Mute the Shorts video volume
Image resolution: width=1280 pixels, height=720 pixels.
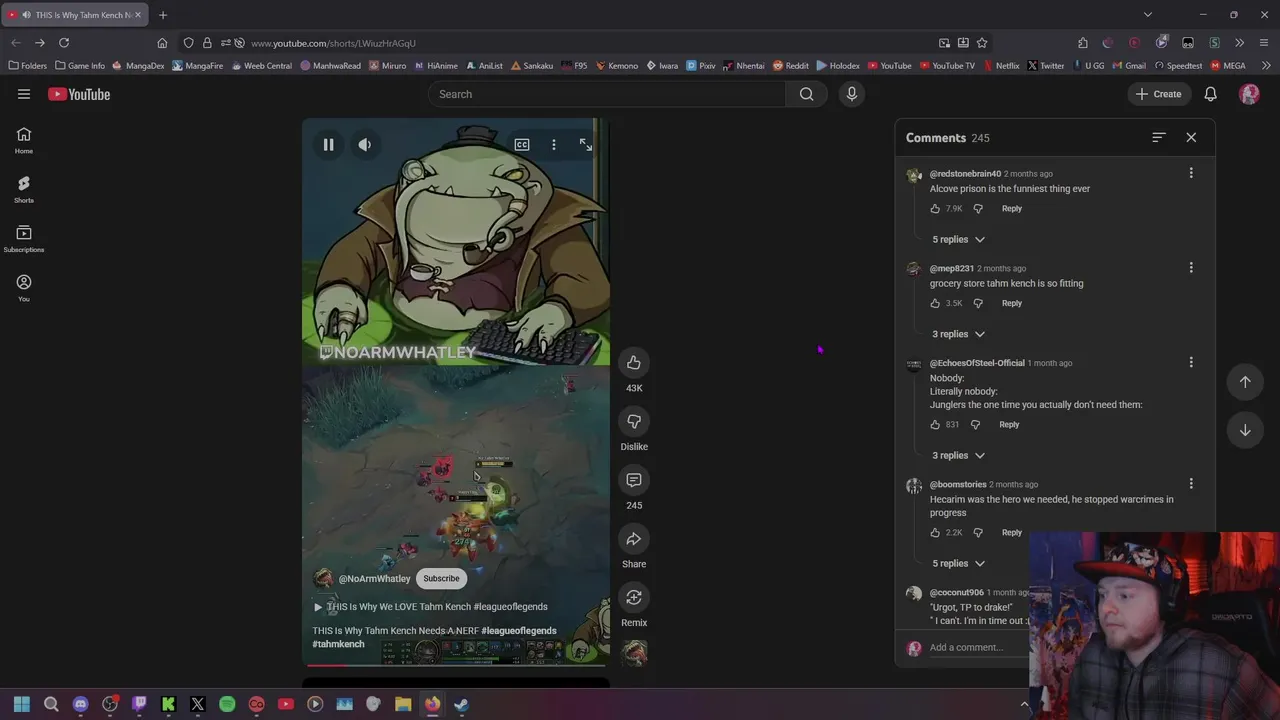click(x=365, y=145)
